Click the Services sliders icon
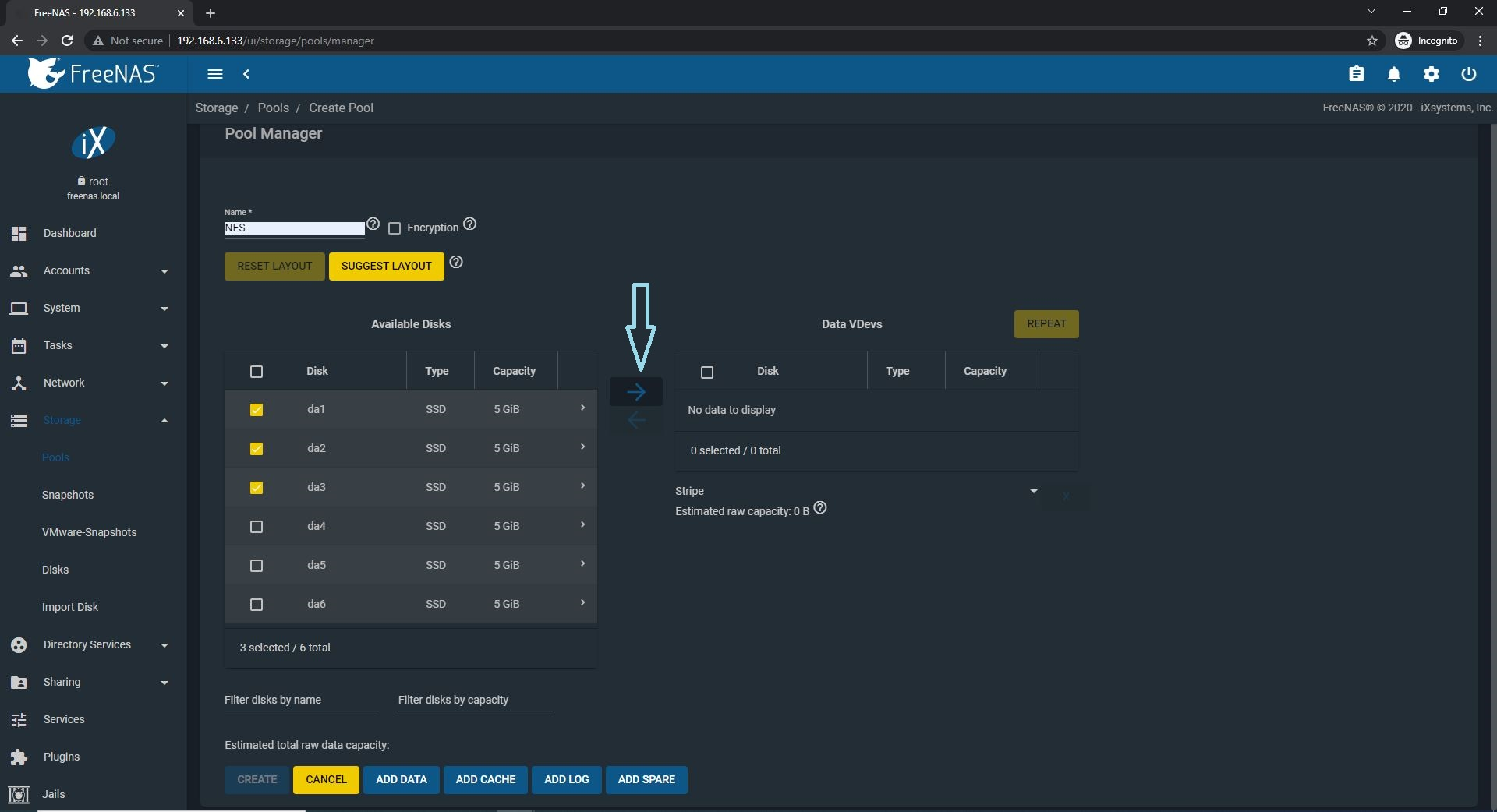 19,719
